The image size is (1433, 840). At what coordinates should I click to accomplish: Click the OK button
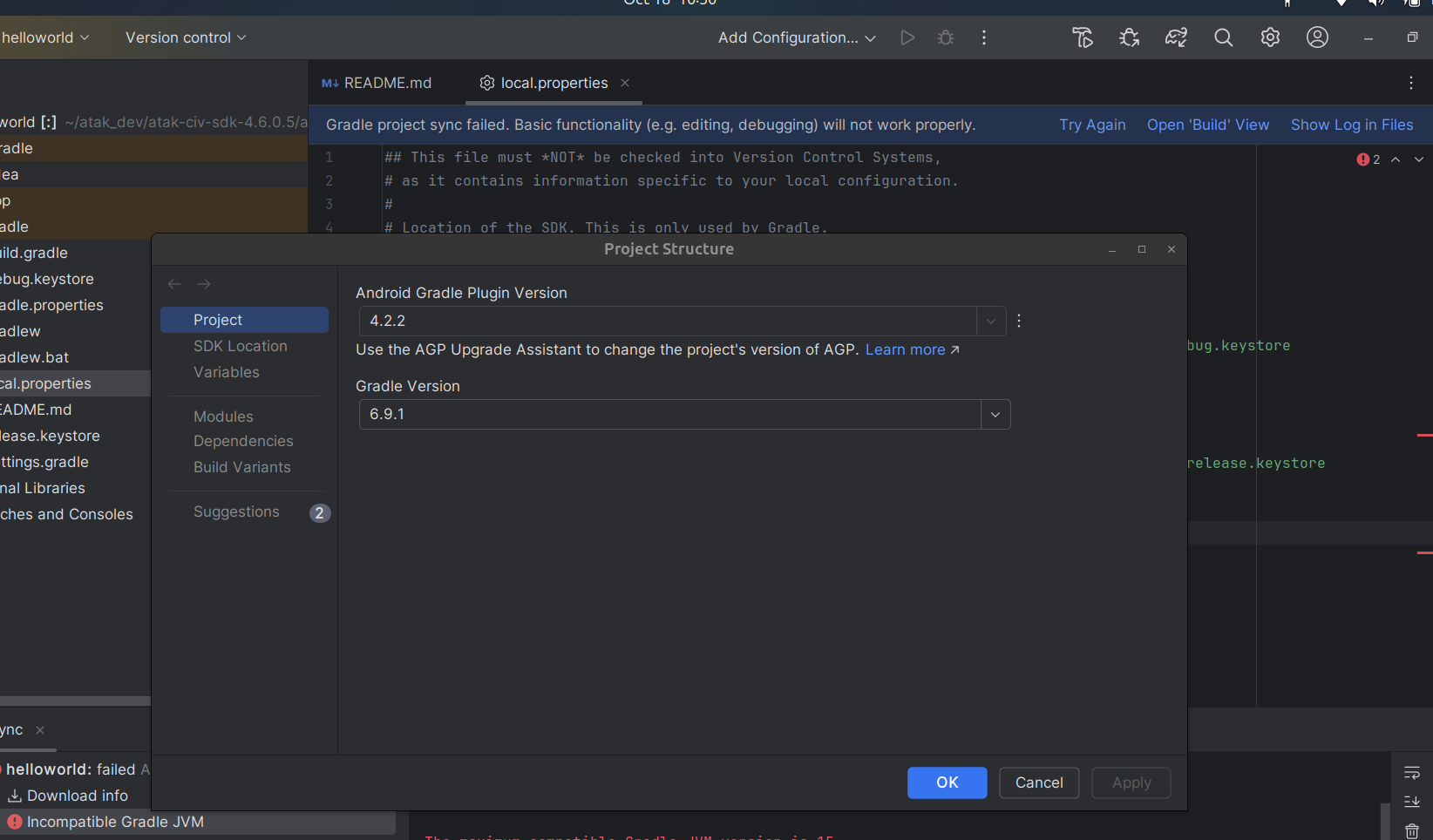[x=947, y=782]
